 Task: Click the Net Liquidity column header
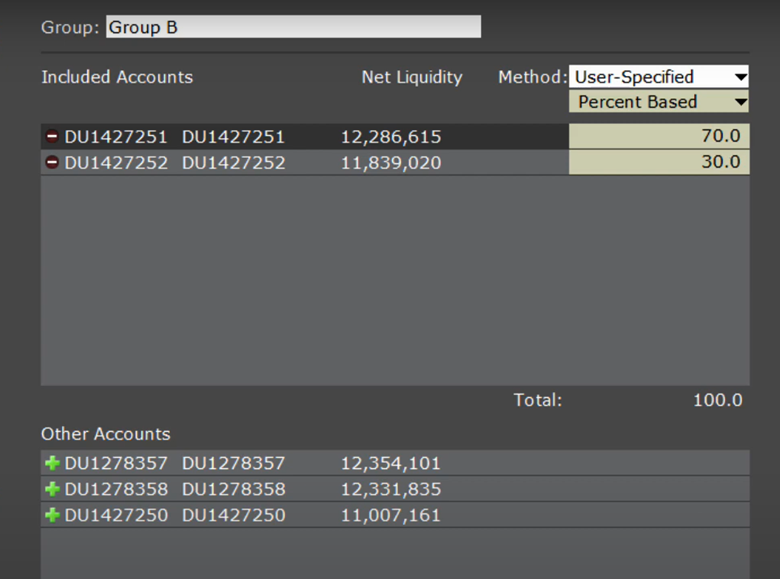pyautogui.click(x=412, y=77)
